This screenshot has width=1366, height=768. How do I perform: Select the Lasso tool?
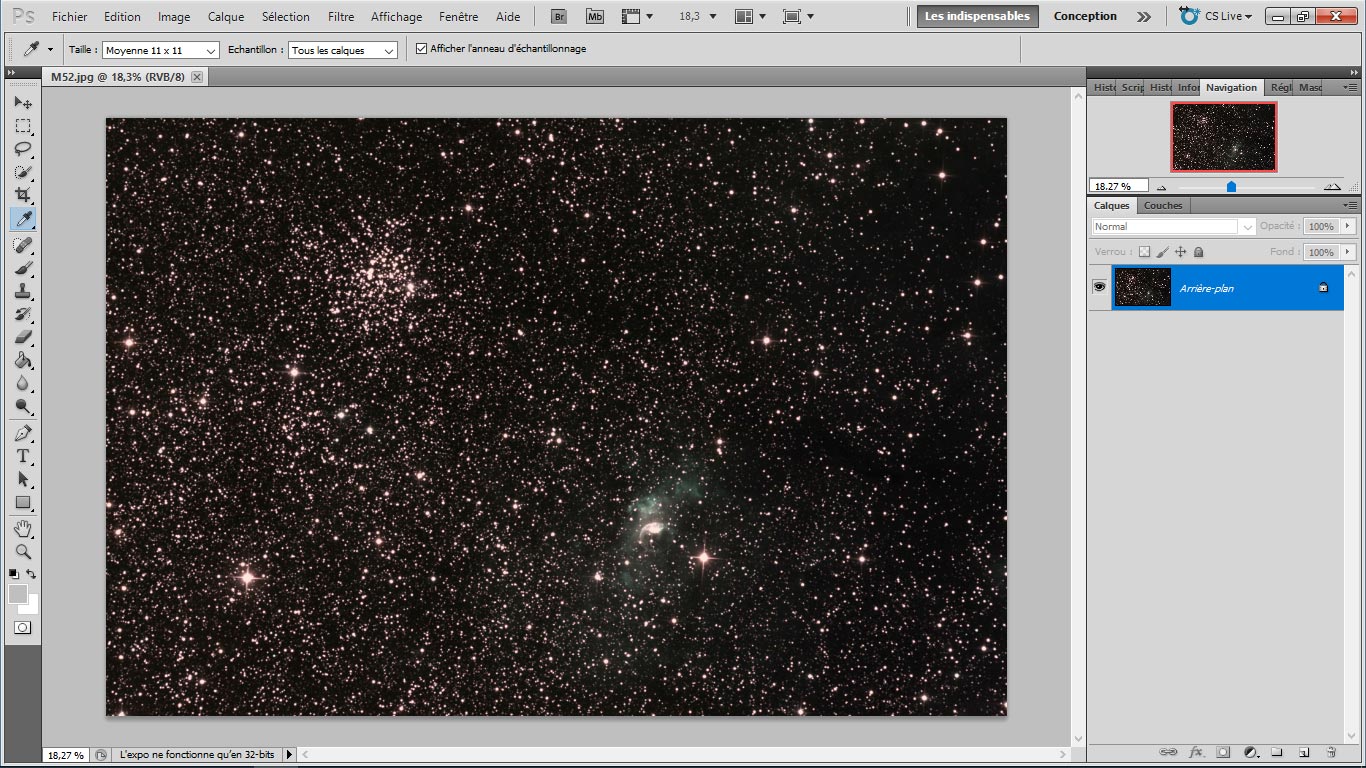23,149
